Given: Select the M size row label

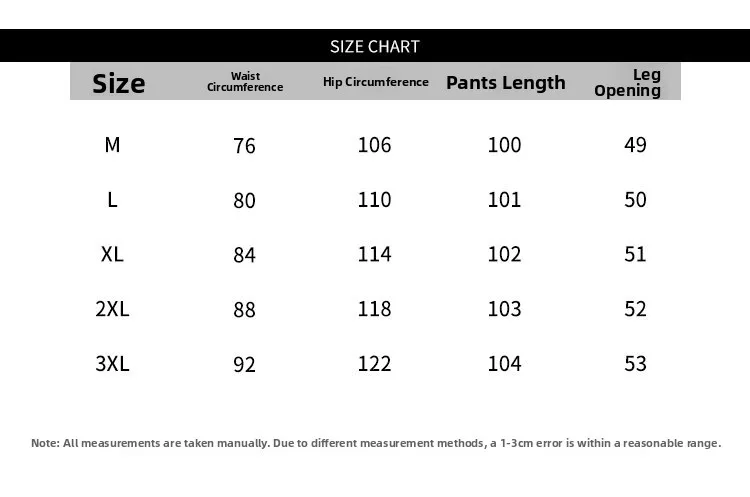Looking at the screenshot, I should [x=112, y=144].
